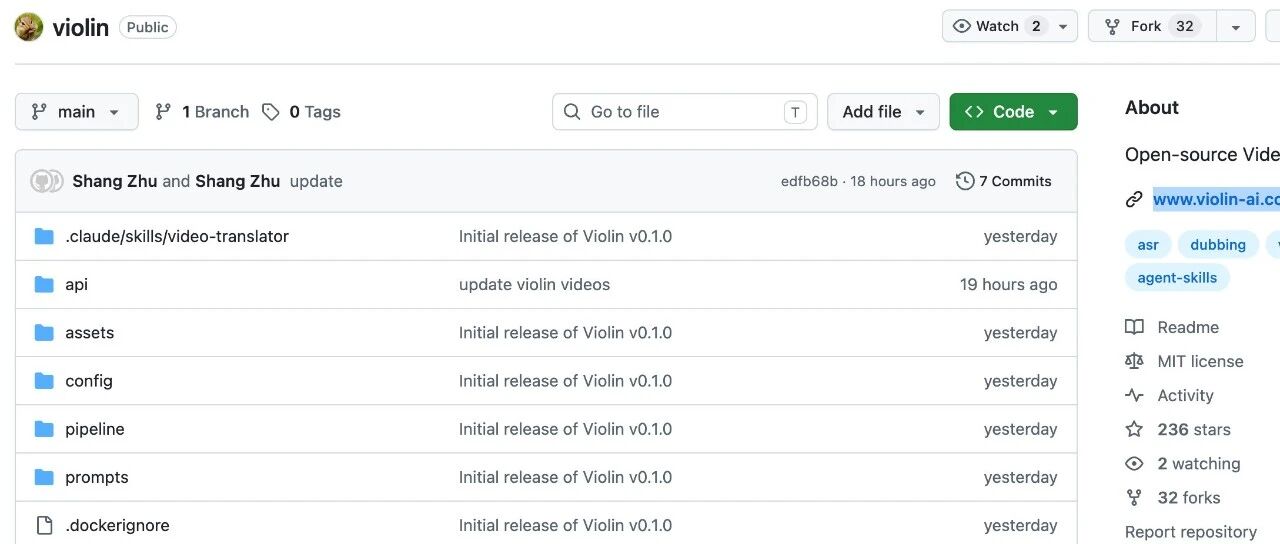1280x544 pixels.
Task: Click 'yesterday' timestamp in config row
Action: [1020, 381]
